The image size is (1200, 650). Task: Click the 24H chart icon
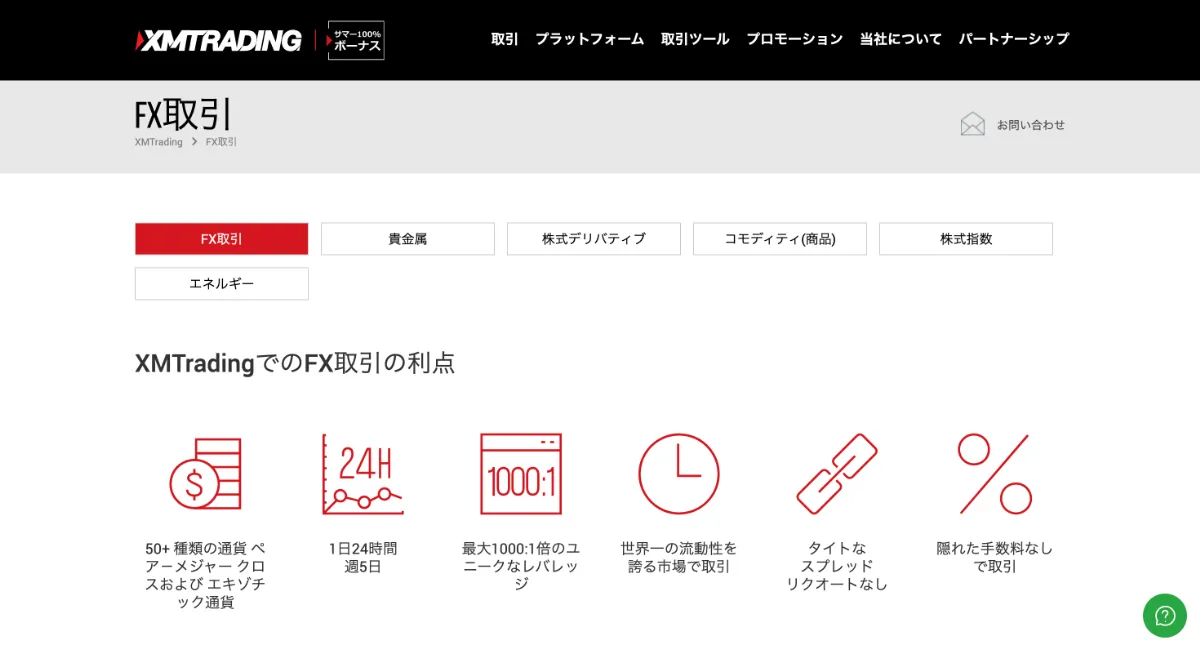(x=362, y=473)
